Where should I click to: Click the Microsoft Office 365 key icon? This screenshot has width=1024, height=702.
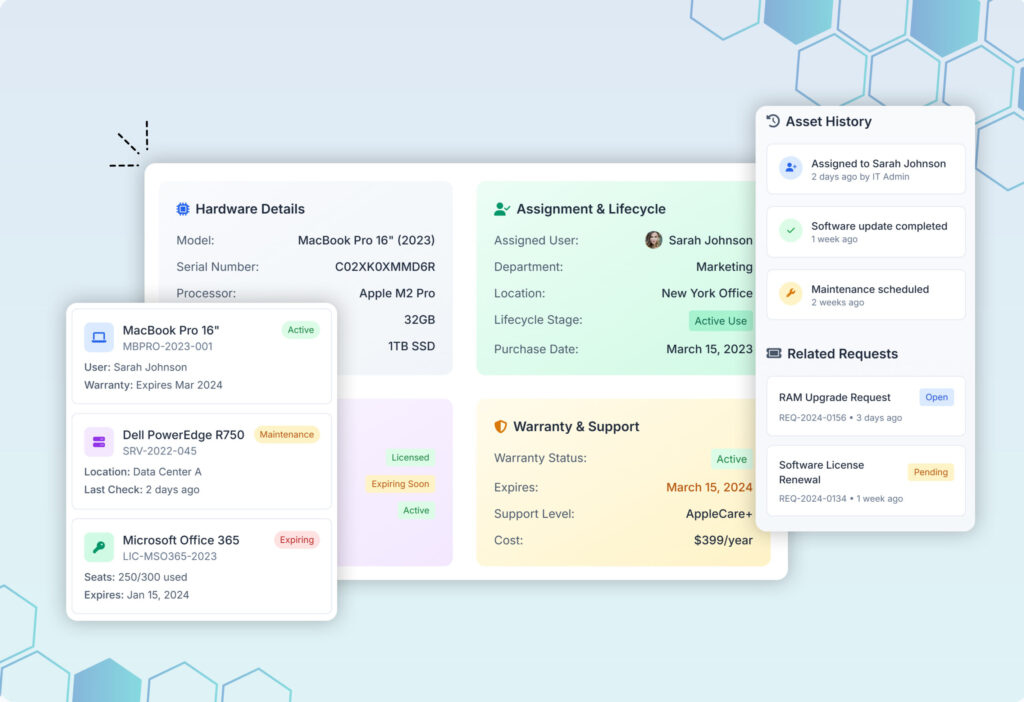point(99,547)
